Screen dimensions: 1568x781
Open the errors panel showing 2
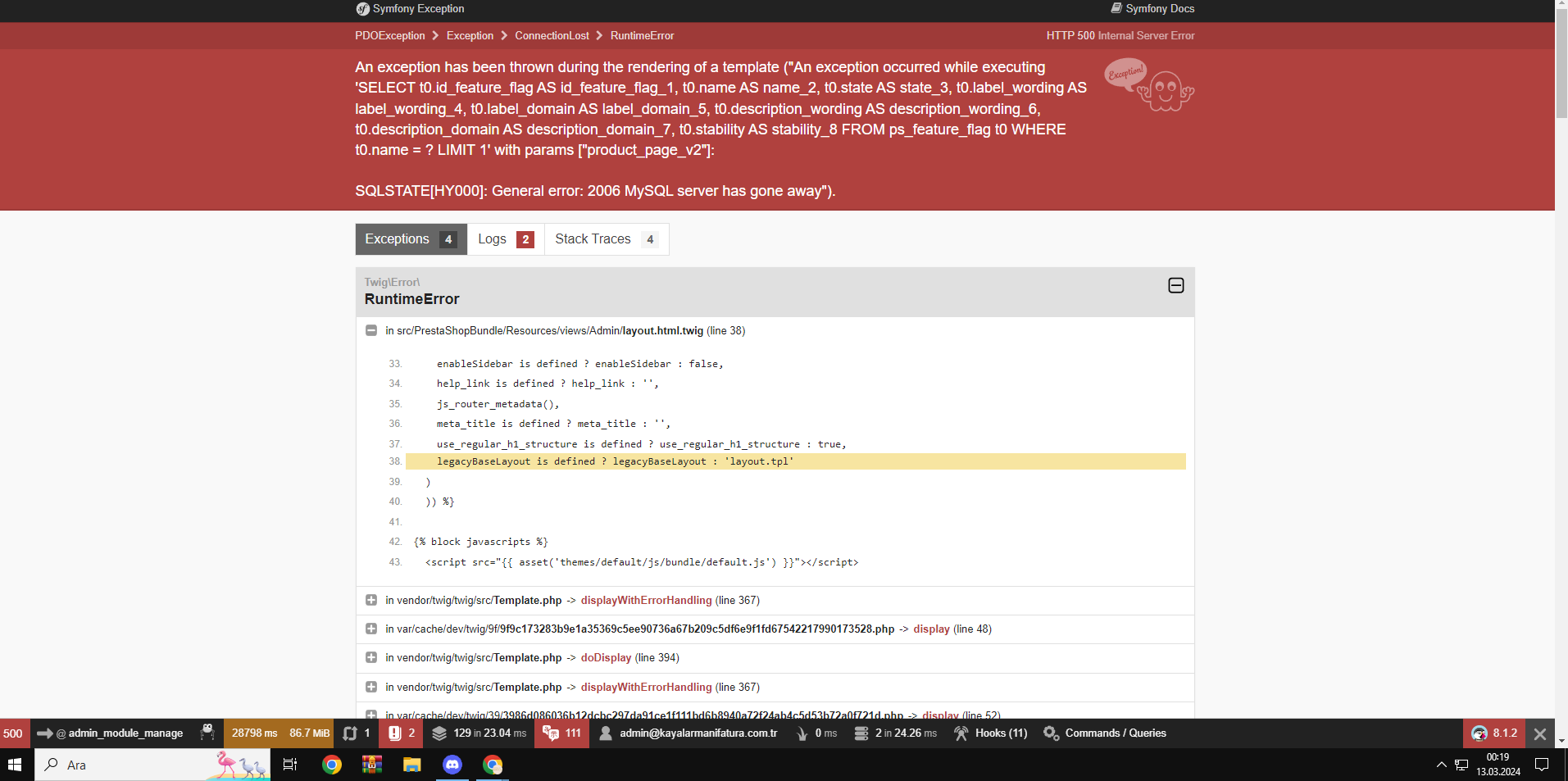tap(401, 733)
